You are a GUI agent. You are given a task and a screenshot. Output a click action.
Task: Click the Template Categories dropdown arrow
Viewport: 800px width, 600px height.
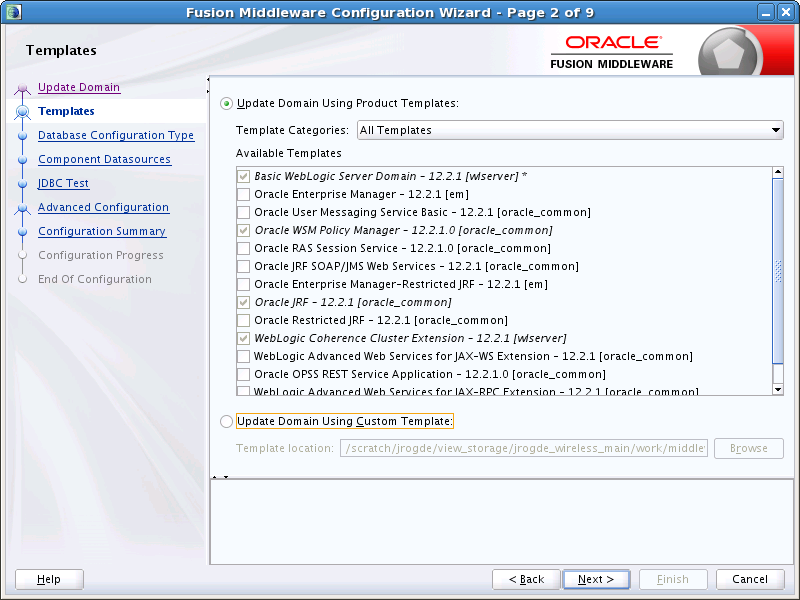pos(776,130)
